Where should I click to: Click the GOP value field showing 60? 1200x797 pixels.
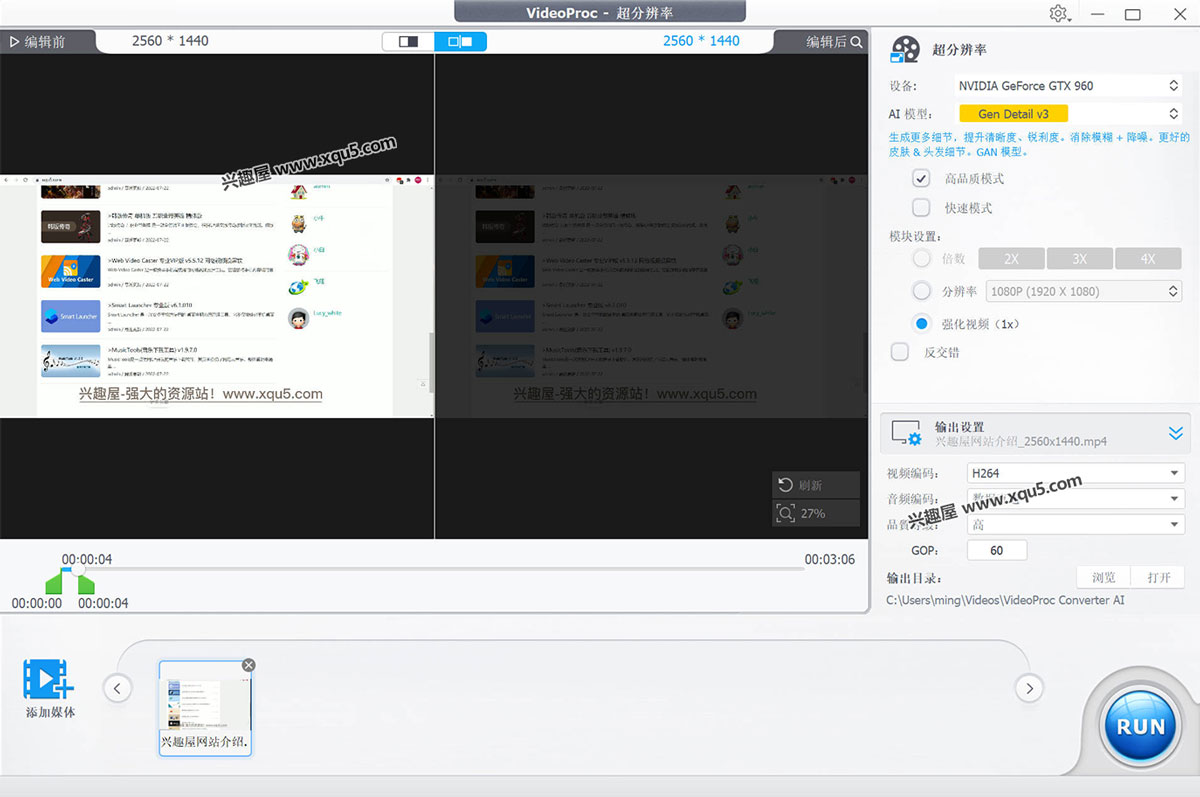point(997,551)
